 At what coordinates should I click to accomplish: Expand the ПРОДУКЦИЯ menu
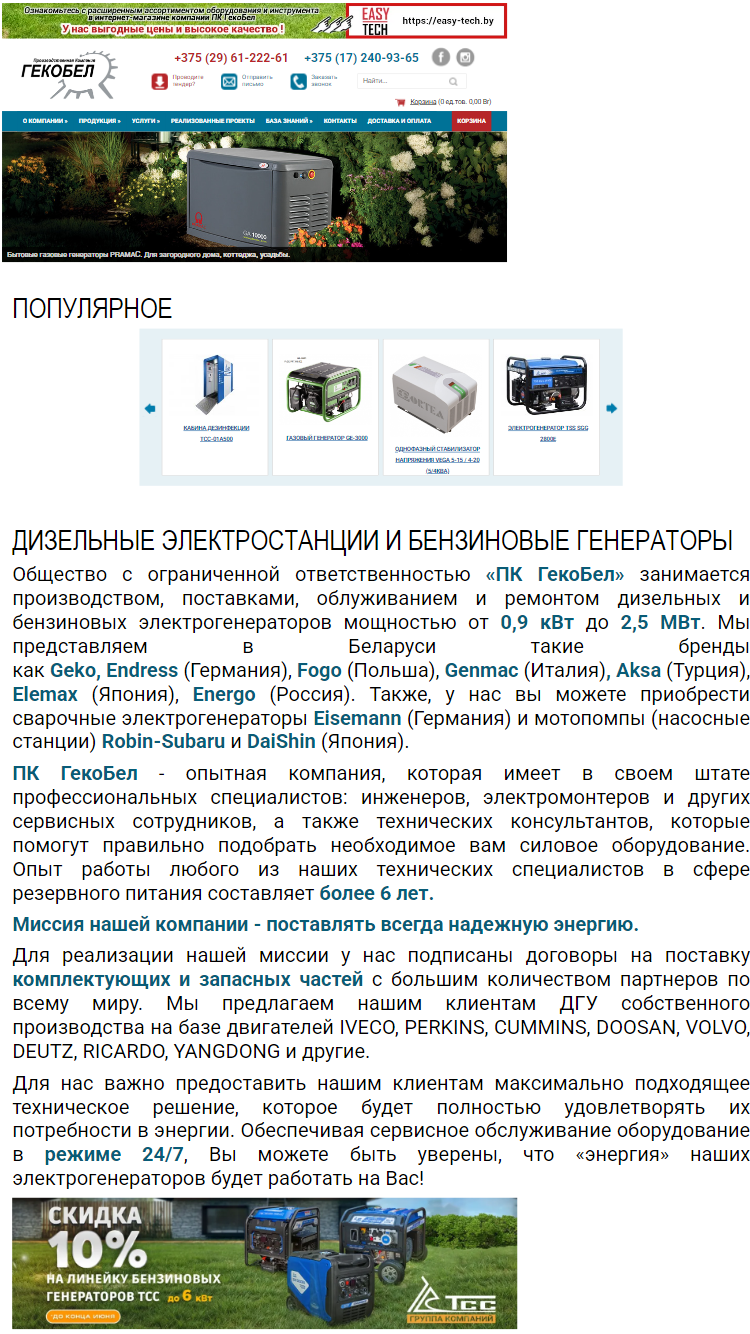click(99, 121)
